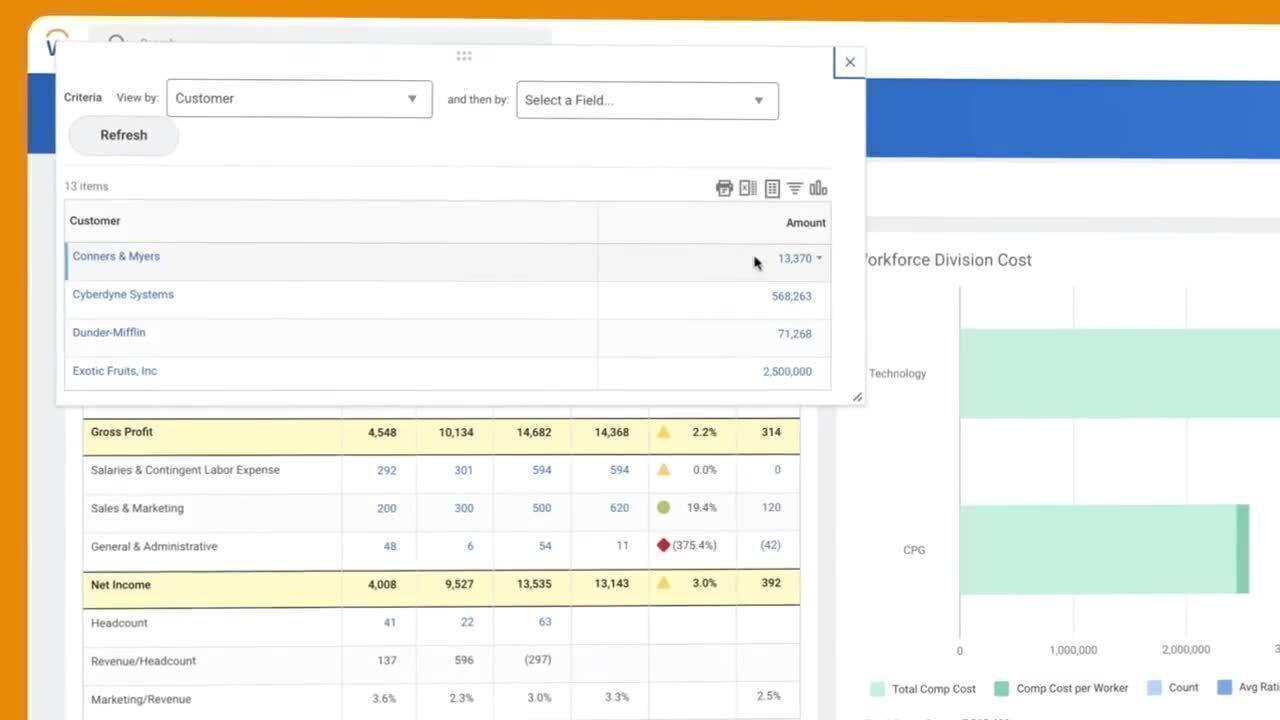Click the Amount column header
1280x720 pixels.
pos(805,223)
